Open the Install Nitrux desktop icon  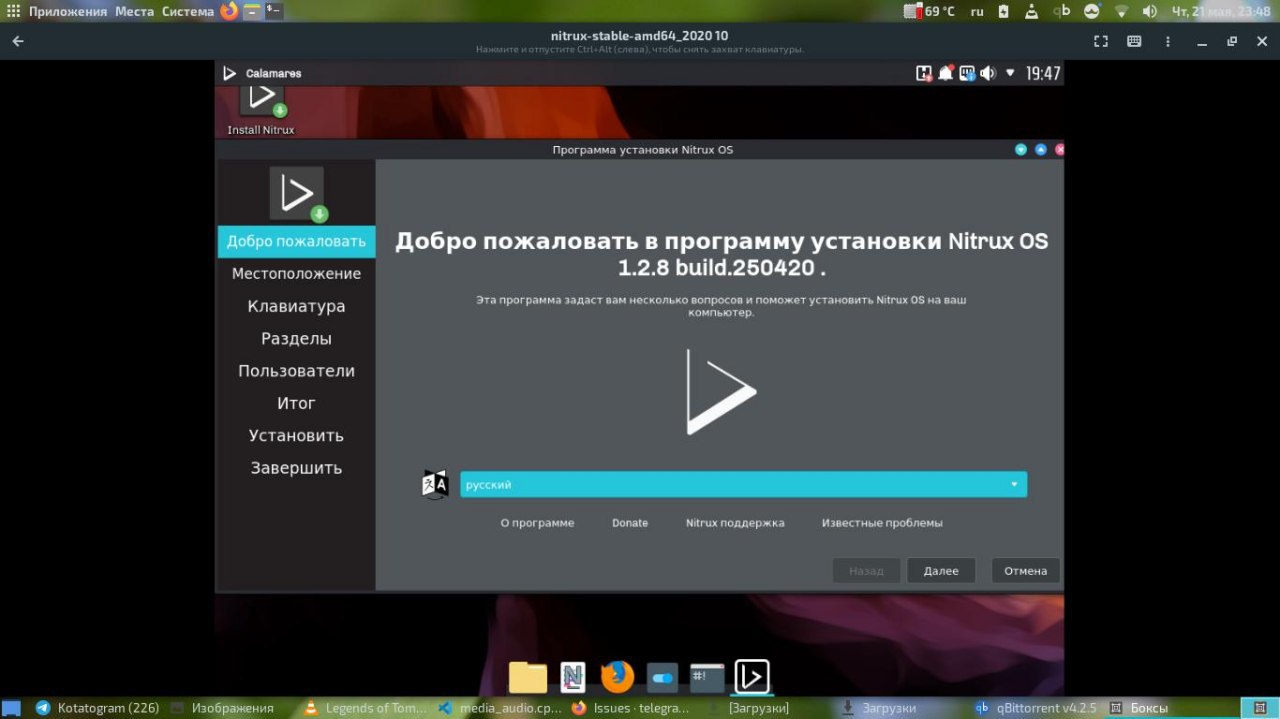pyautogui.click(x=261, y=110)
